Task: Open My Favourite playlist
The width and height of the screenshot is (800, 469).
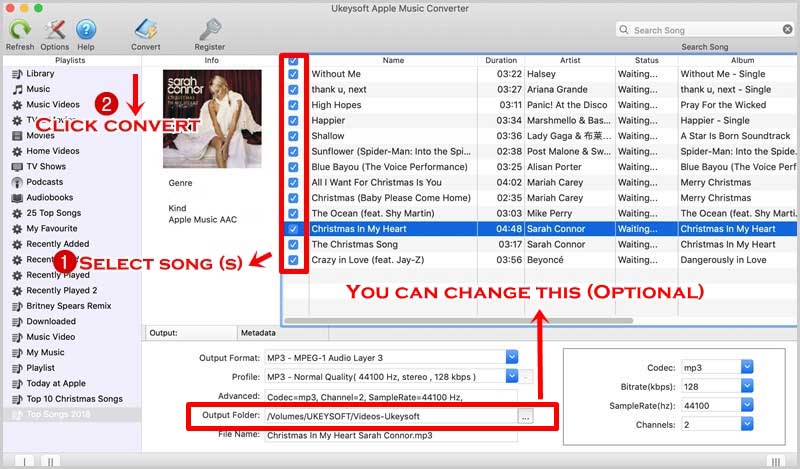Action: pos(52,228)
